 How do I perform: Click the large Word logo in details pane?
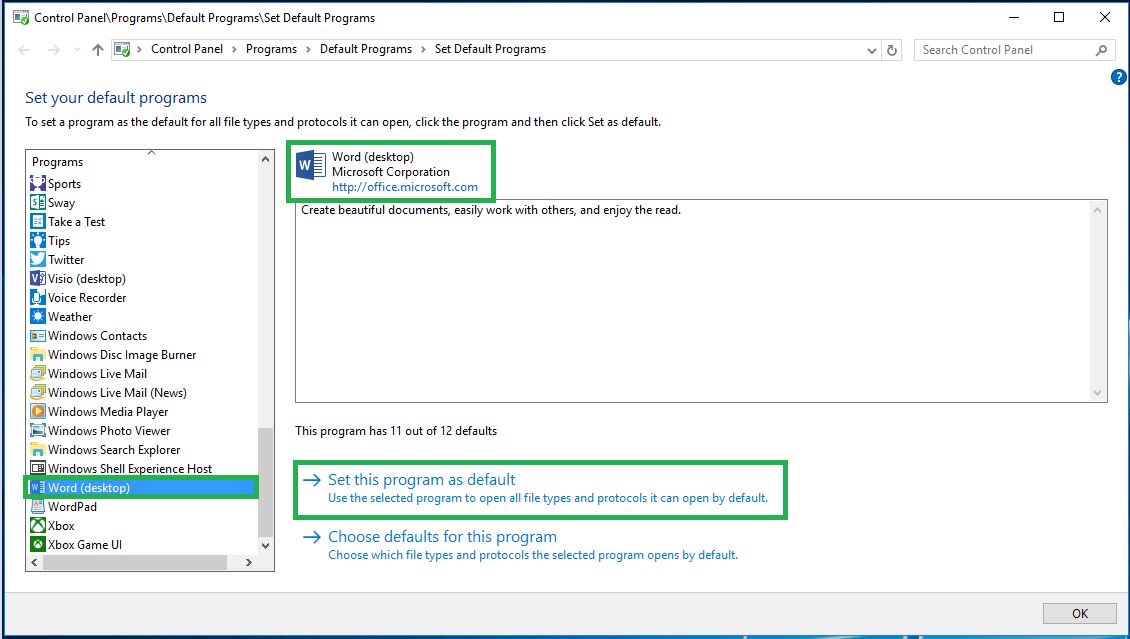click(x=311, y=166)
